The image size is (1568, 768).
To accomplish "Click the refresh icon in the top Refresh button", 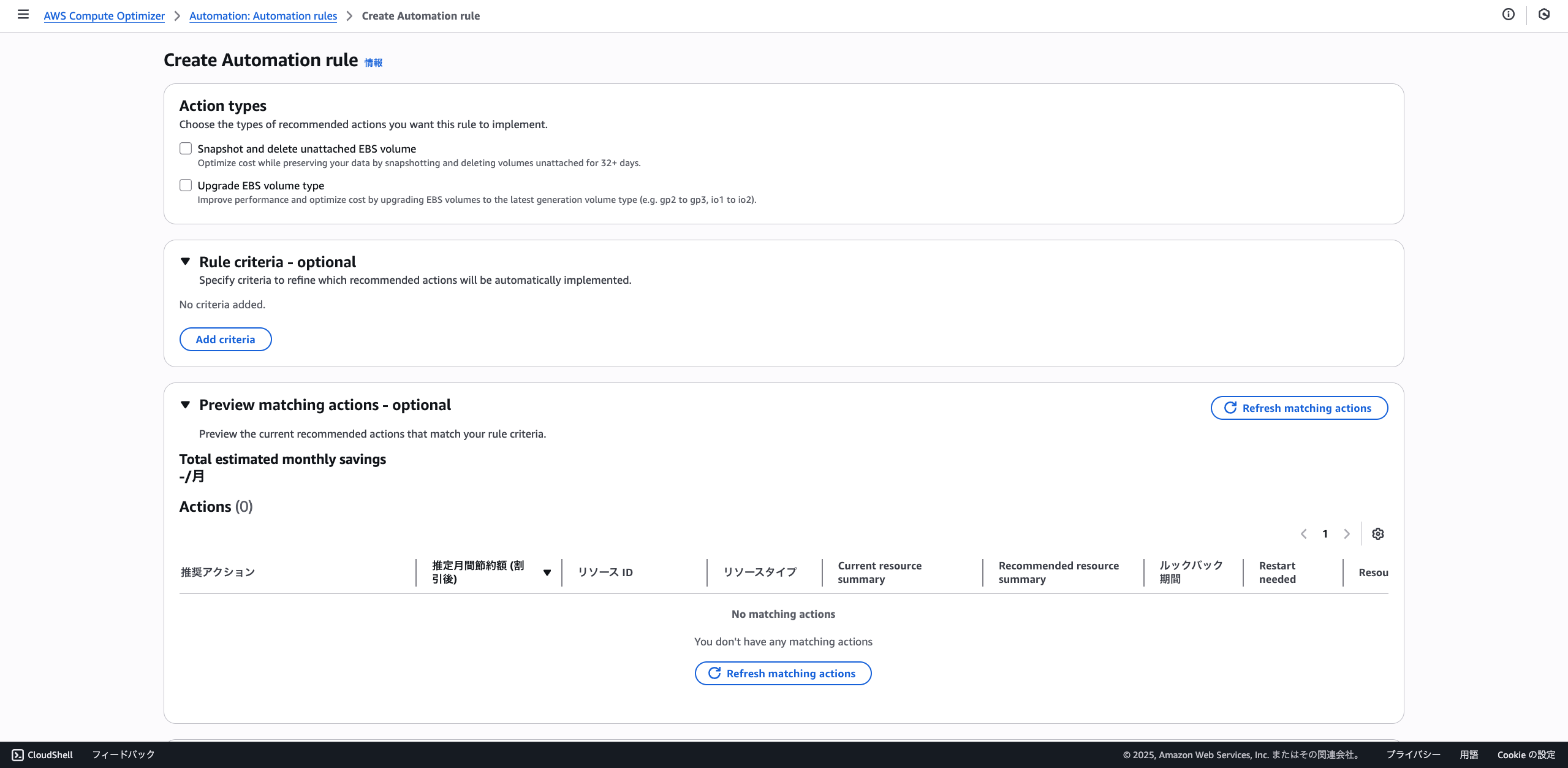I will [1230, 408].
